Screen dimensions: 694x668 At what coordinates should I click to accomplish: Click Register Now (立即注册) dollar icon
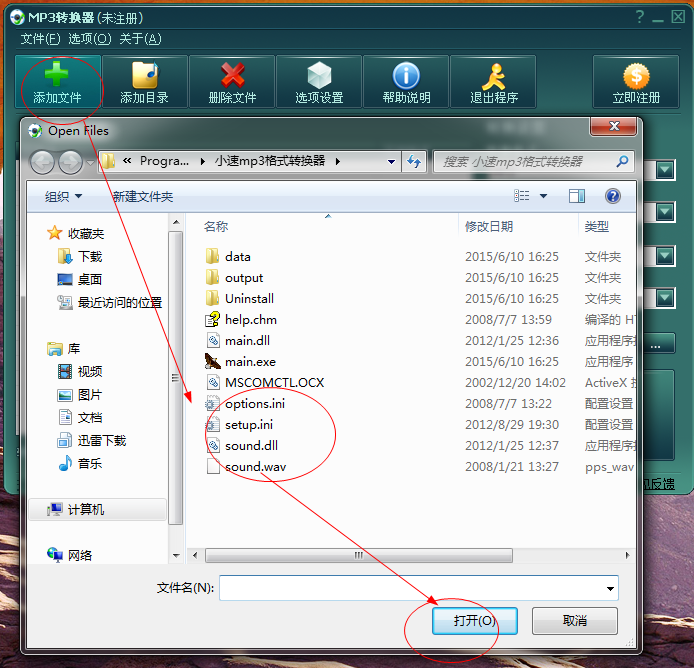point(636,82)
